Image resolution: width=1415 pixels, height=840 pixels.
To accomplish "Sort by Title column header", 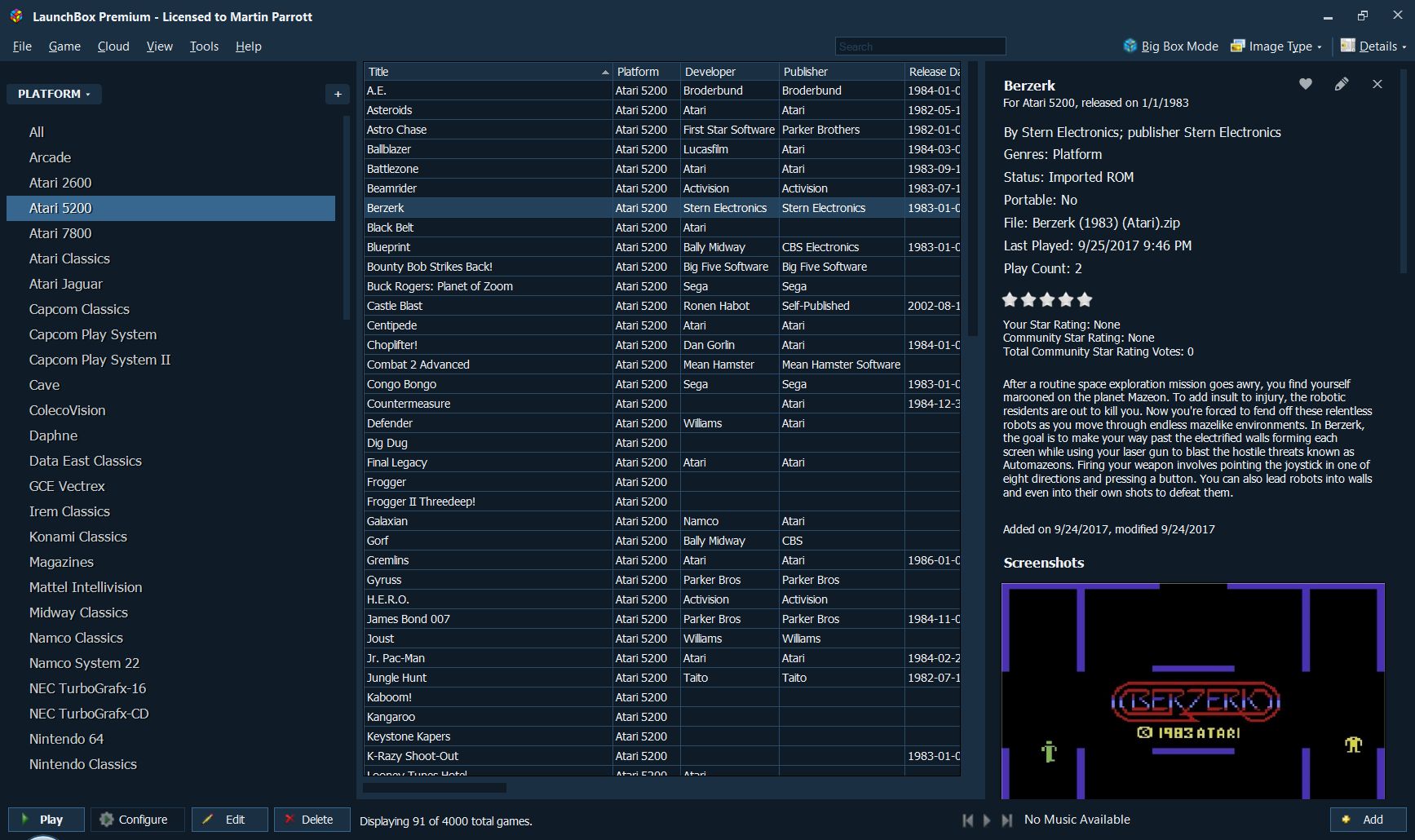I will pyautogui.click(x=488, y=72).
